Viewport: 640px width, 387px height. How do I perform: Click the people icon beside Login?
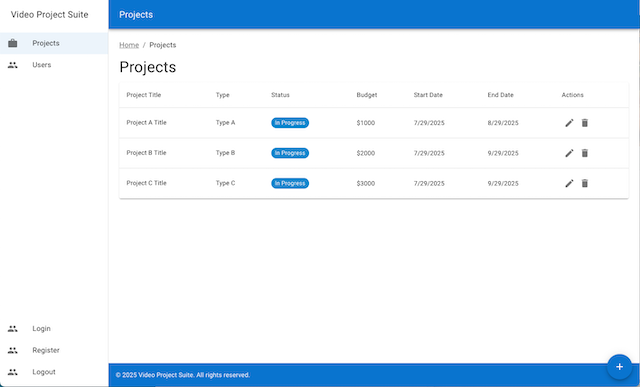pos(13,329)
